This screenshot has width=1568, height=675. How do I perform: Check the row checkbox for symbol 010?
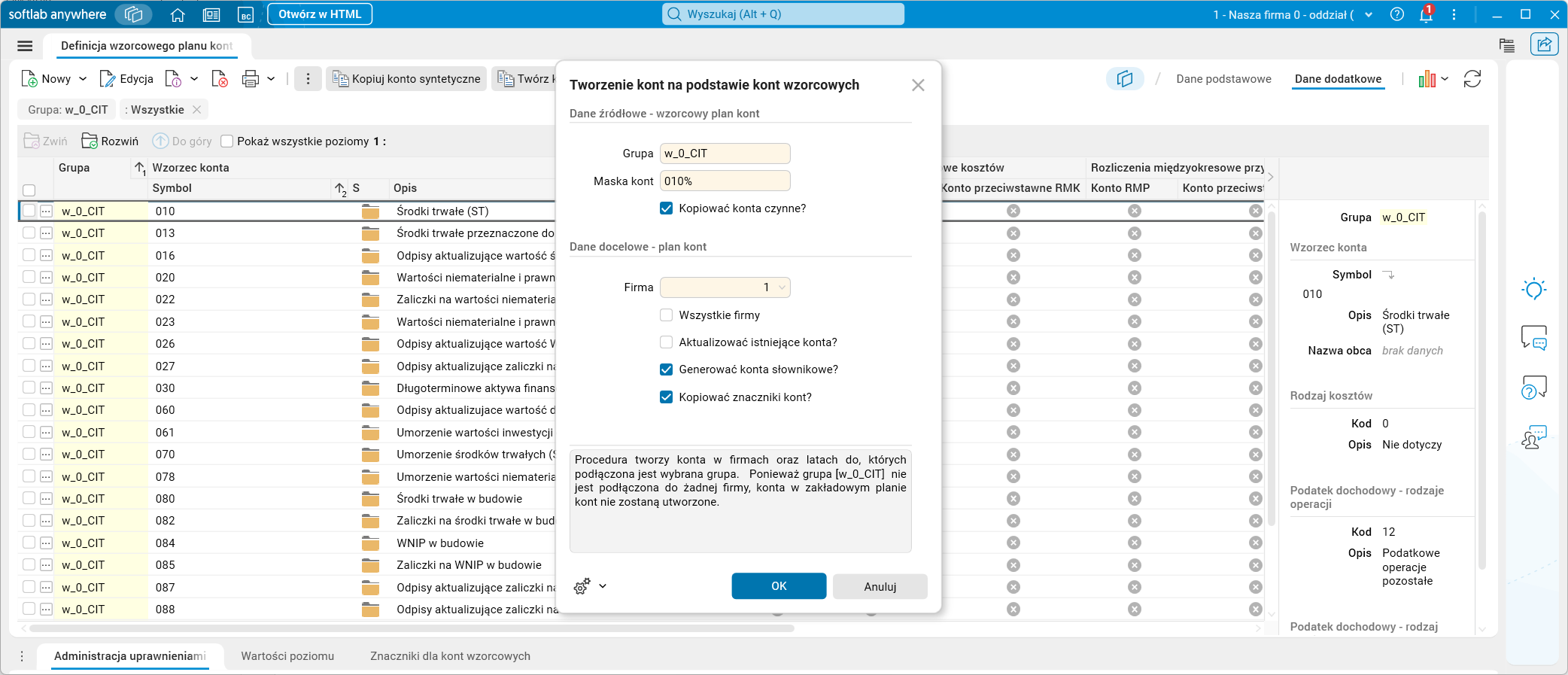[29, 211]
